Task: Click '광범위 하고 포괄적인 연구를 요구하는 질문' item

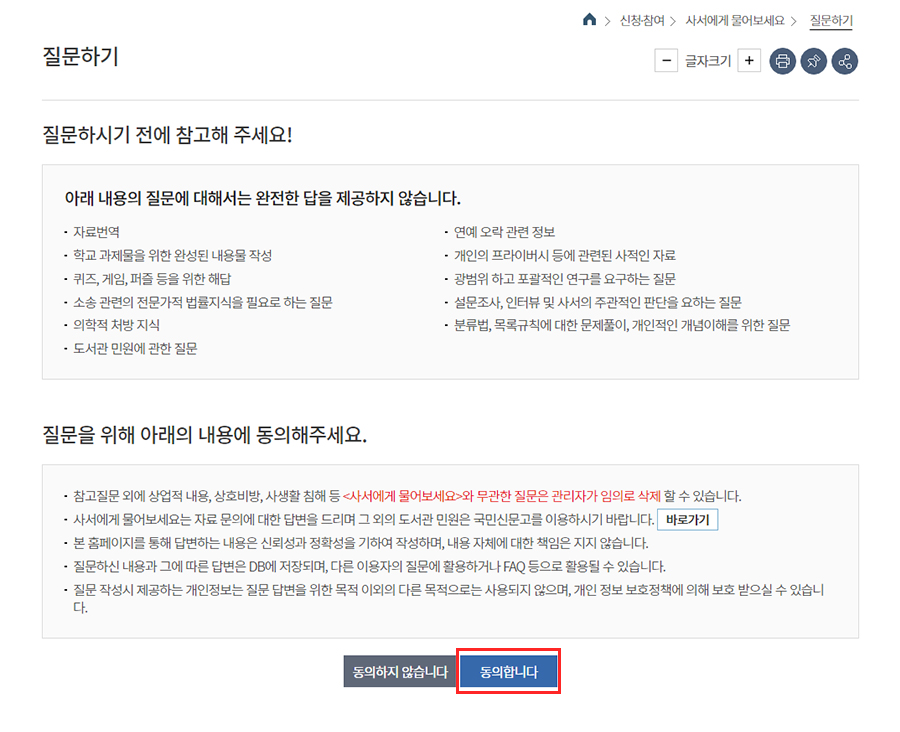Action: pyautogui.click(x=565, y=279)
